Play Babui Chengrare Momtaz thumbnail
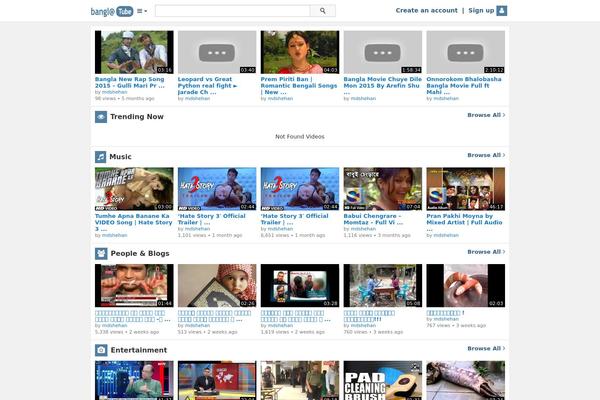 pyautogui.click(x=383, y=189)
